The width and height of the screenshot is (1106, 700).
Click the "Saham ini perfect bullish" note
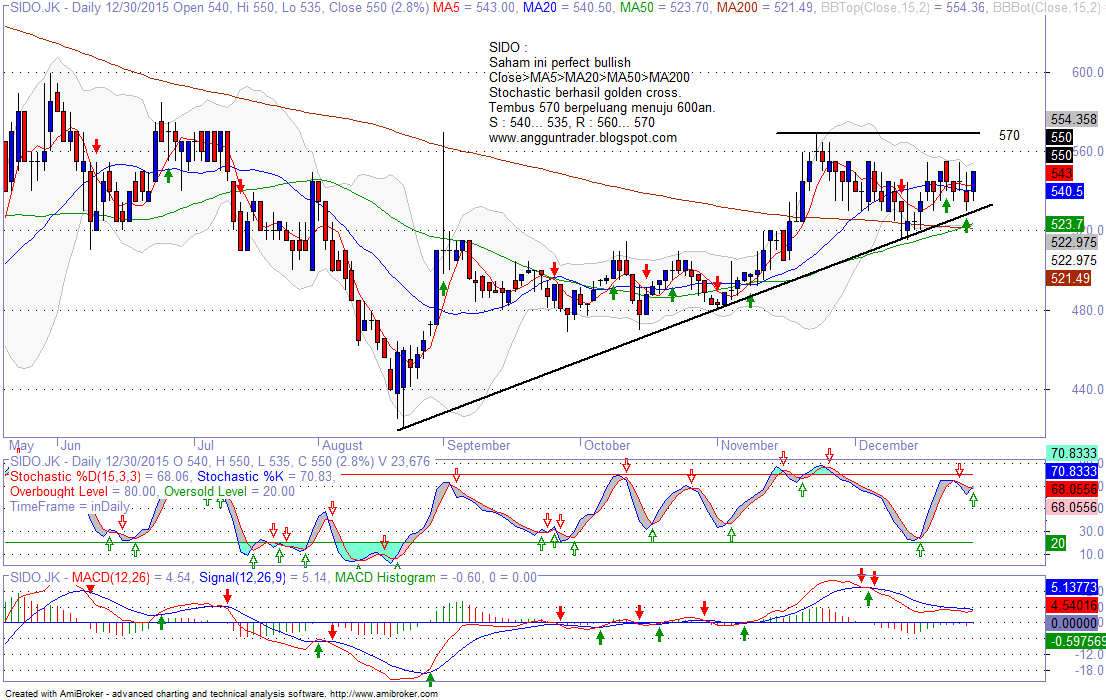click(560, 62)
